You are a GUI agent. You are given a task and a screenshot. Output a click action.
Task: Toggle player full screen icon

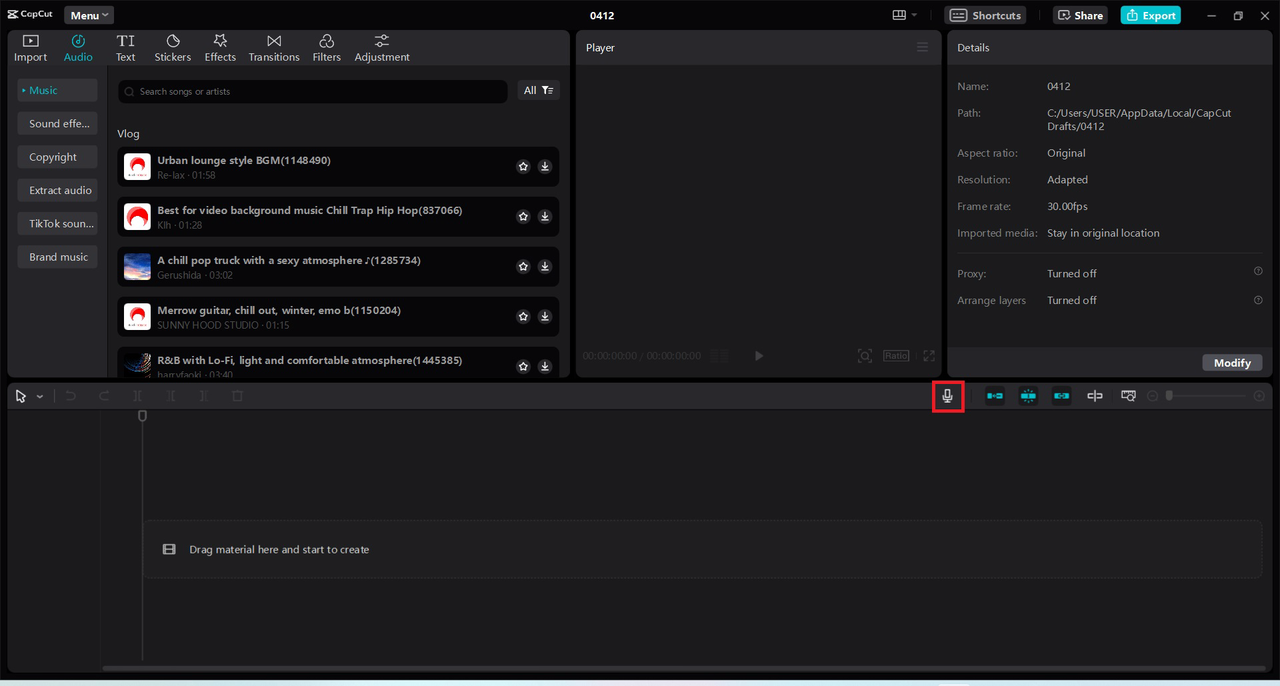pos(929,356)
